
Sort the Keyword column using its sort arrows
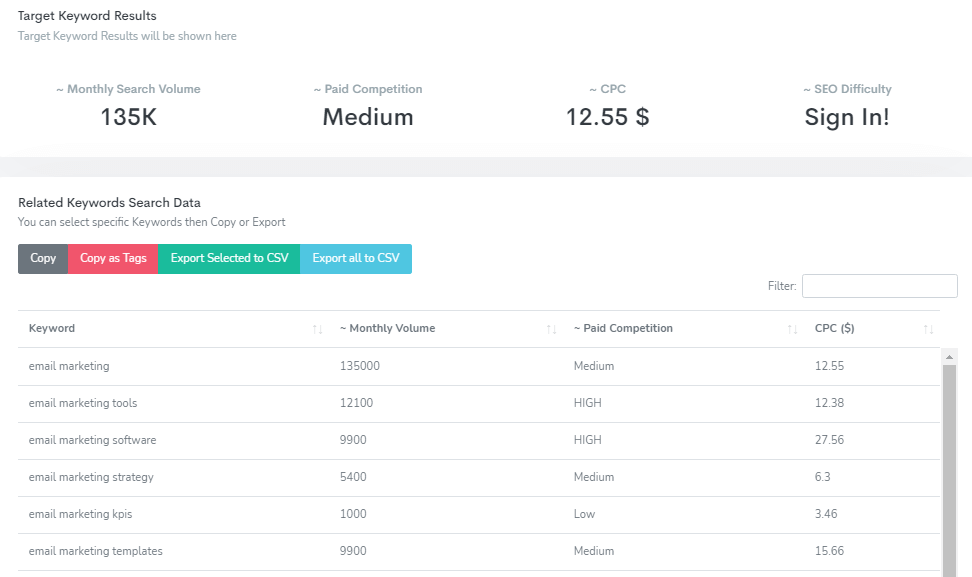click(x=317, y=328)
